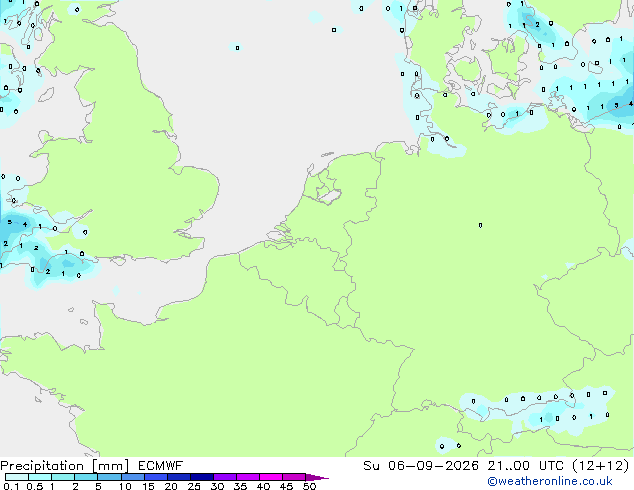Screen dimensions: 634x490
Task: Select the 40–45 mm magenta legend swatch
Action: 271,477
